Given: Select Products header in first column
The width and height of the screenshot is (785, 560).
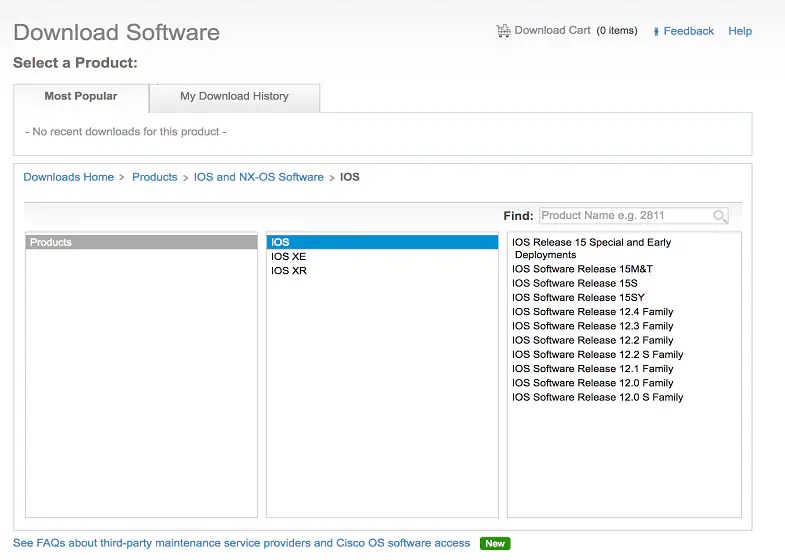Looking at the screenshot, I should [x=141, y=242].
